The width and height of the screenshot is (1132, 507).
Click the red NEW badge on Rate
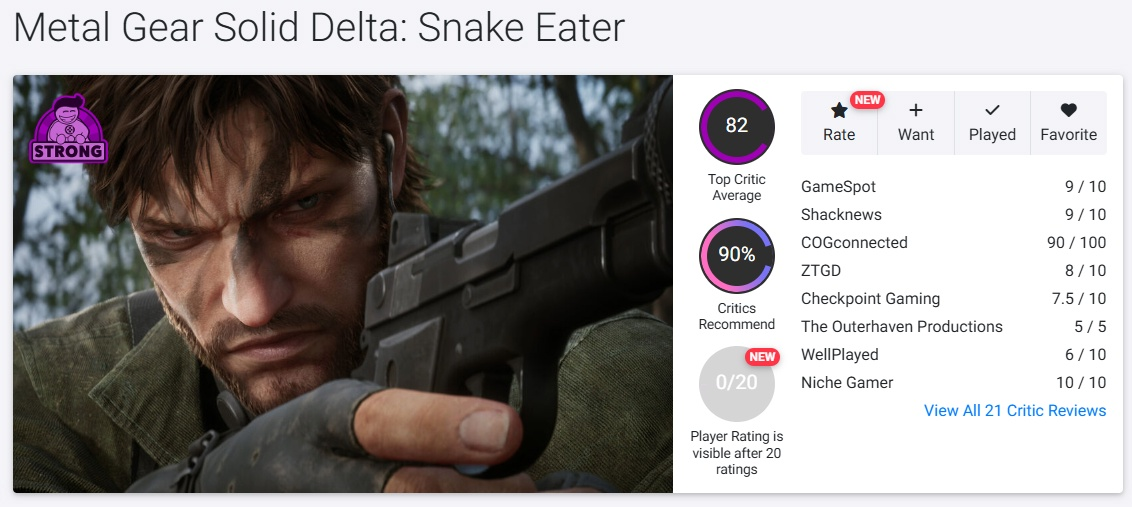click(x=867, y=100)
